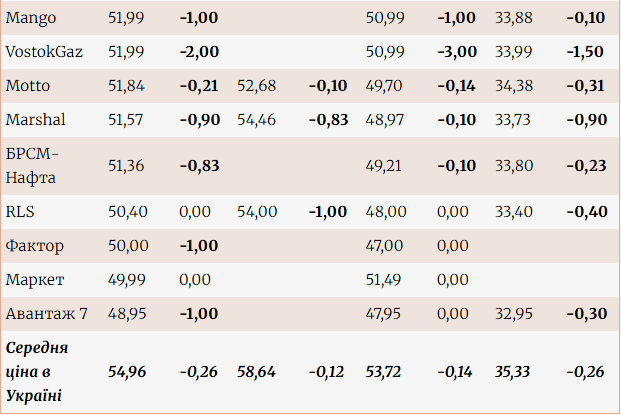Click the 33,99 price in VostokGaz row
621x415 pixels.
515,51
